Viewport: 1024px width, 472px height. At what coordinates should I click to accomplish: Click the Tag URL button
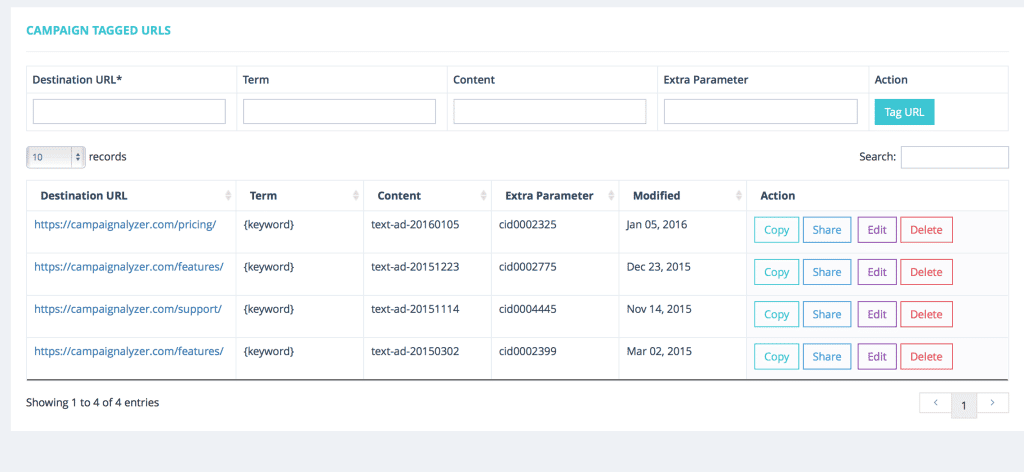click(904, 112)
